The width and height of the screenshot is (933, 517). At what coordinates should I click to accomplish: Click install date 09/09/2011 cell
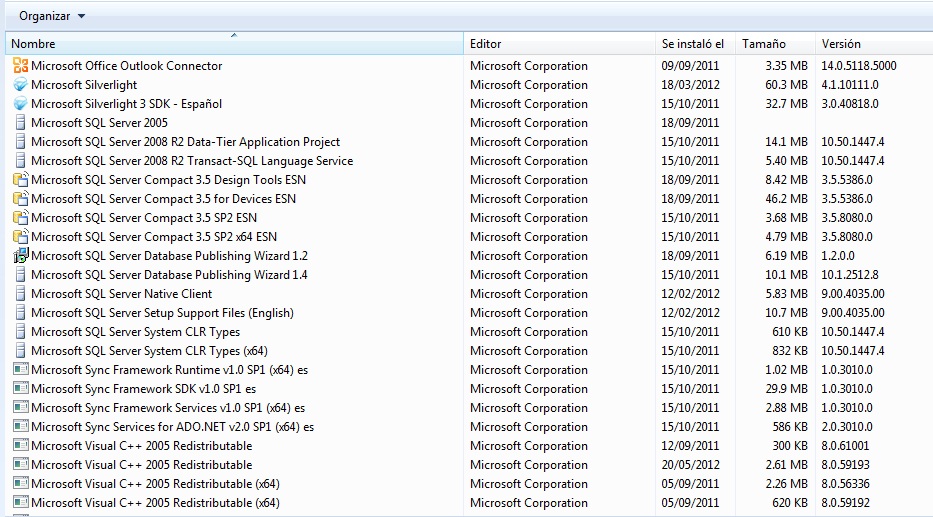pyautogui.click(x=690, y=65)
